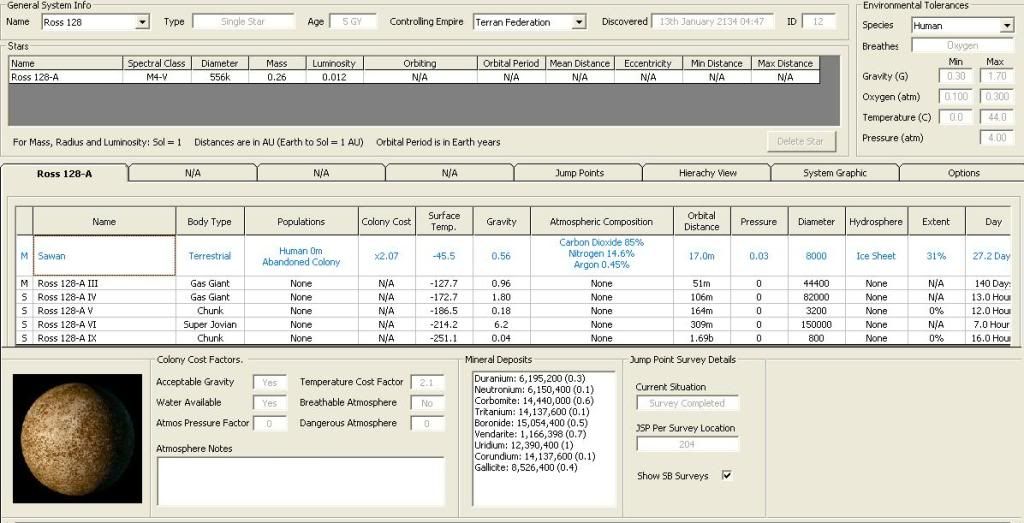Viewport: 1024px width, 523px height.
Task: Click Sawan's colony cost value x2.07
Action: [387, 256]
